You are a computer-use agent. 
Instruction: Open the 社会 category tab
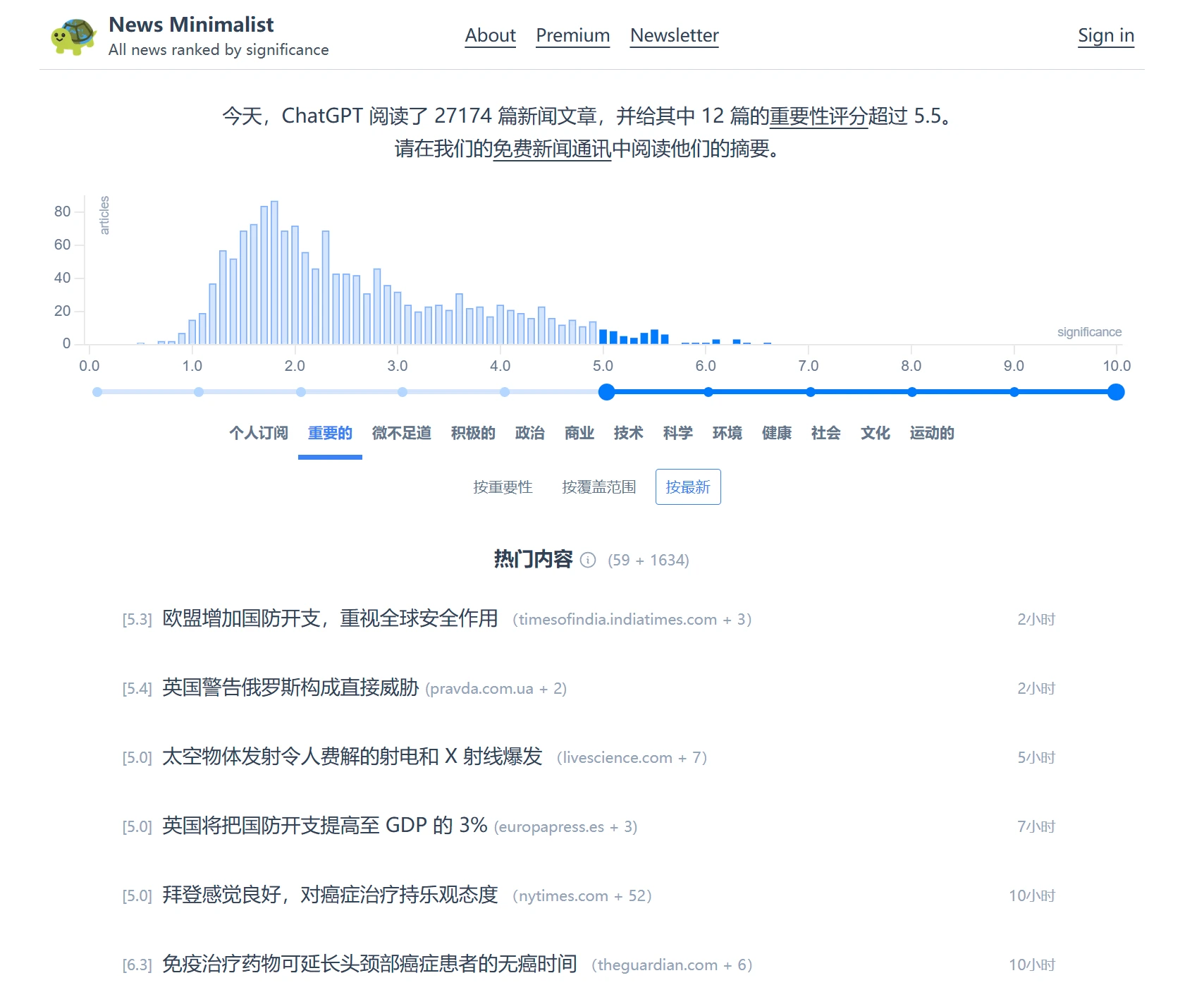click(826, 433)
